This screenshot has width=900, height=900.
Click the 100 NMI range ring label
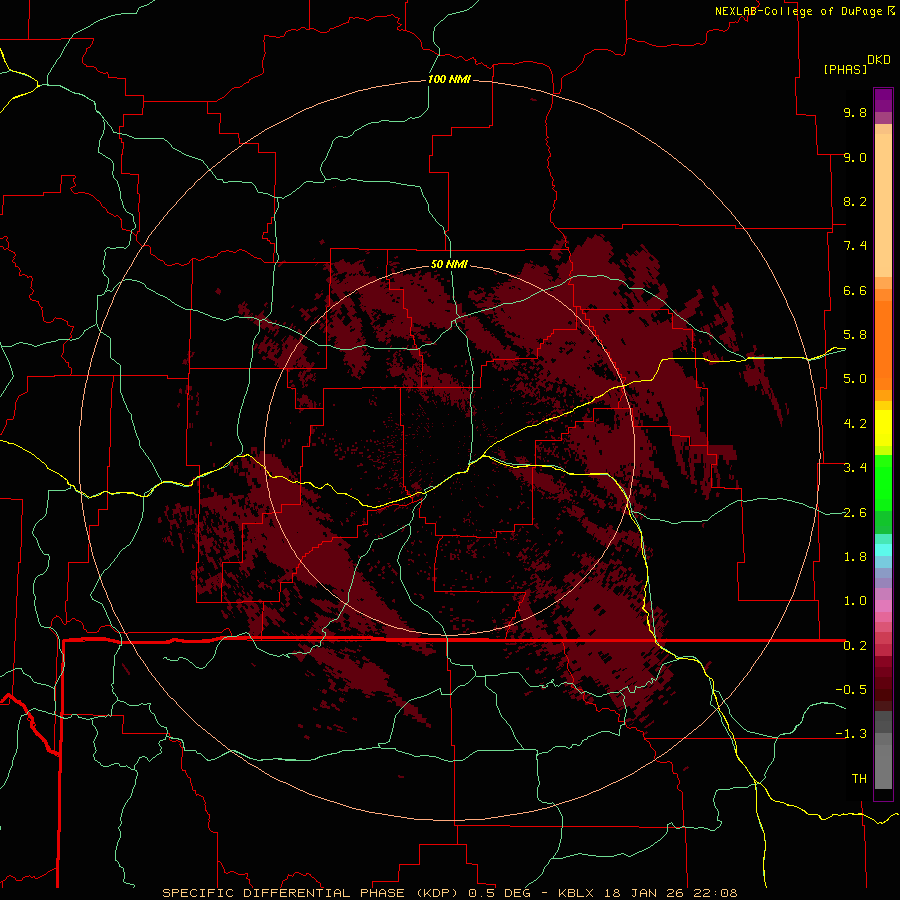click(x=449, y=79)
